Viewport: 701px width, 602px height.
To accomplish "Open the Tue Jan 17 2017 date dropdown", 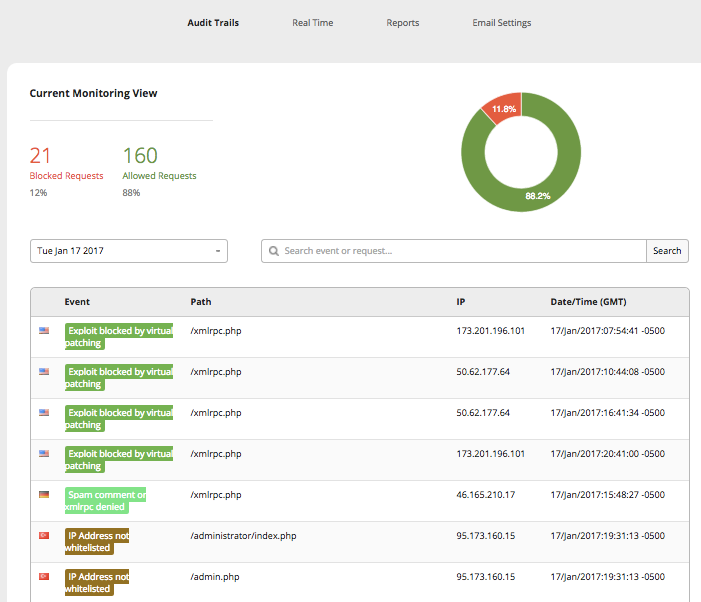I will (129, 251).
